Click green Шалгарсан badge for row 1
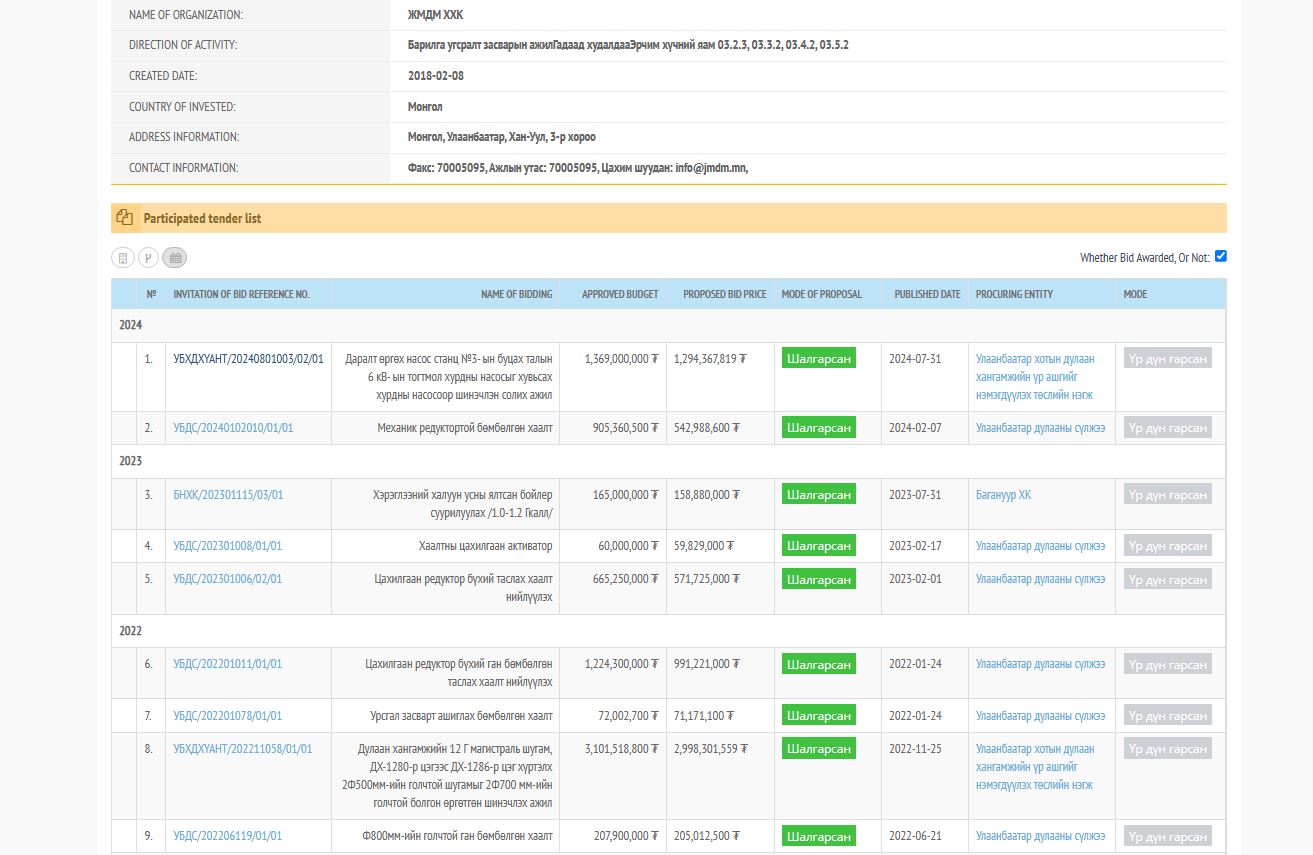 click(x=818, y=359)
